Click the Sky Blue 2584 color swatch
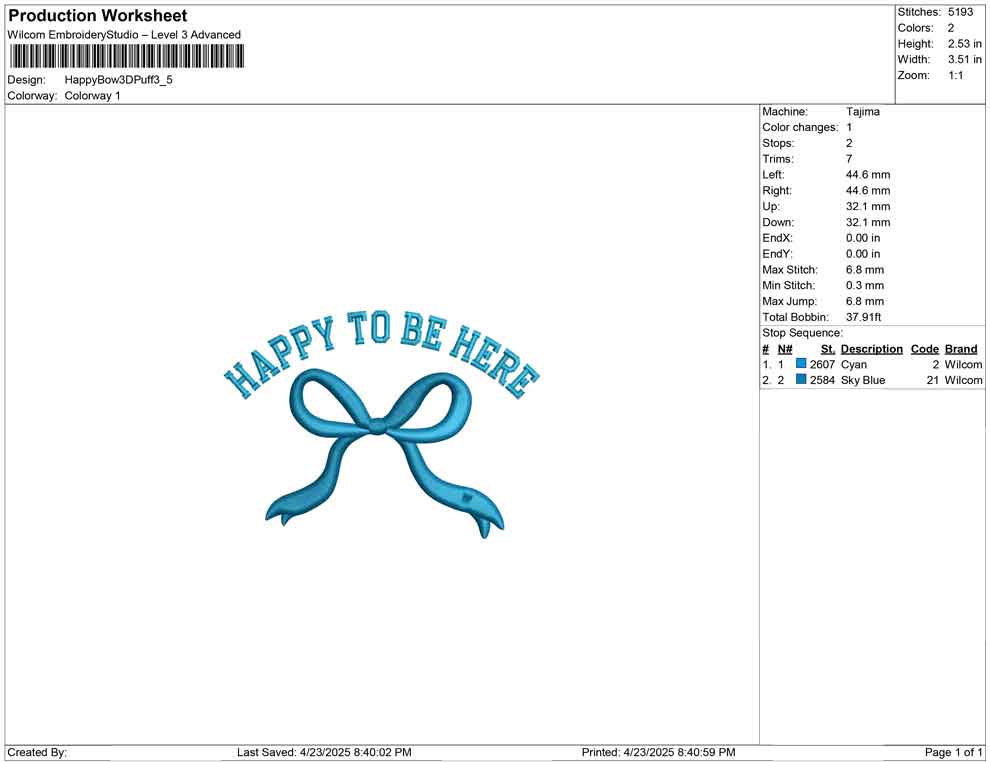The image size is (990, 762). (801, 379)
